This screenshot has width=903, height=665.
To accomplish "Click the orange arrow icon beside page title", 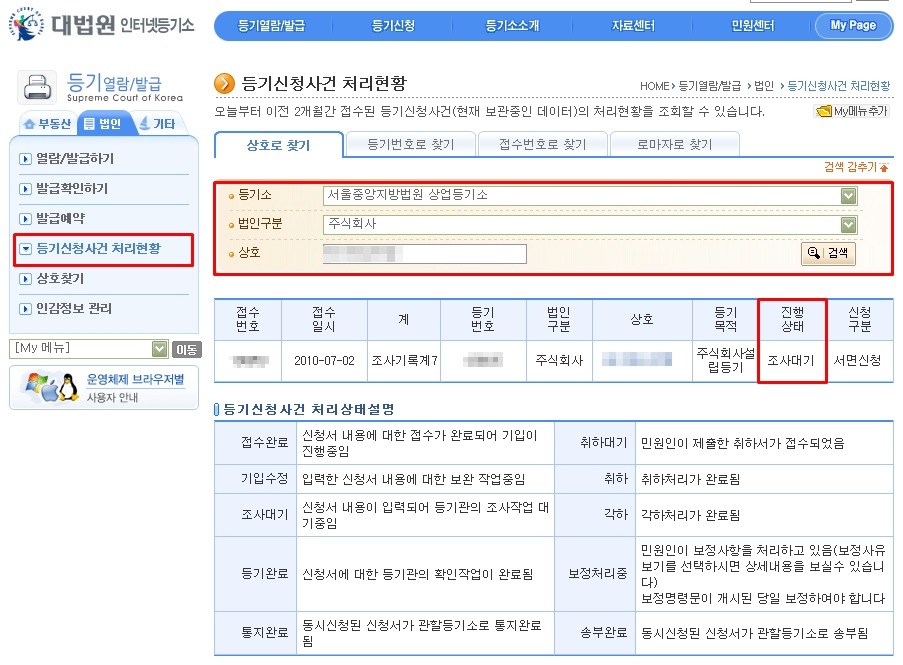I will pos(225,83).
